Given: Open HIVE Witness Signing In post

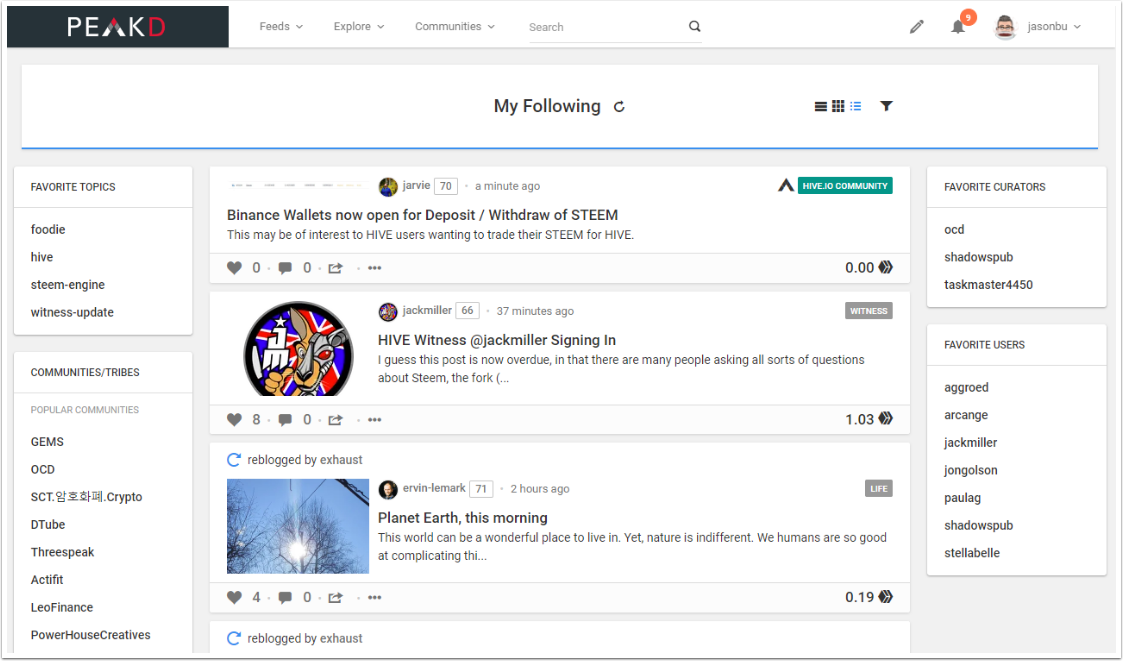Looking at the screenshot, I should (x=497, y=340).
